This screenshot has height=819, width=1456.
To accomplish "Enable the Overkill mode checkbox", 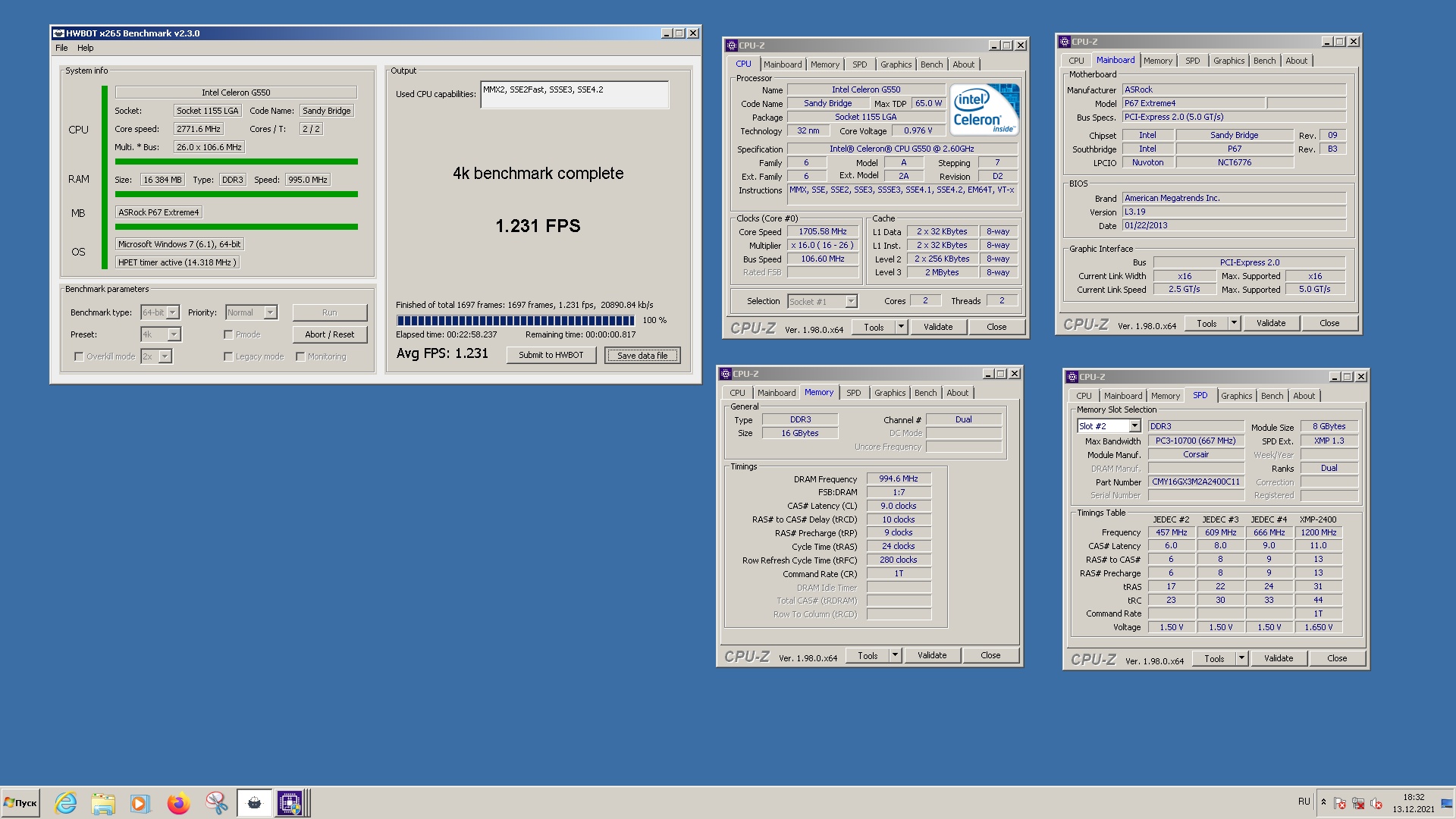I will [79, 356].
